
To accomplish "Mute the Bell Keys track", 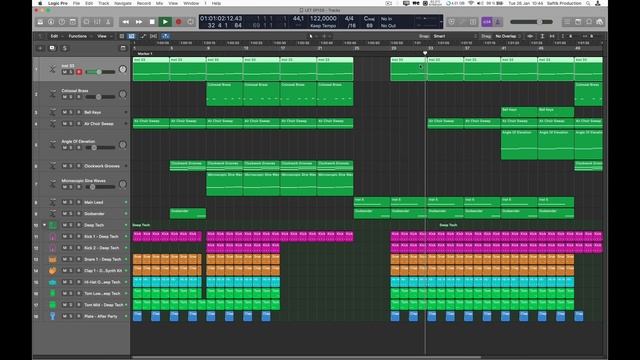I will (x=64, y=112).
